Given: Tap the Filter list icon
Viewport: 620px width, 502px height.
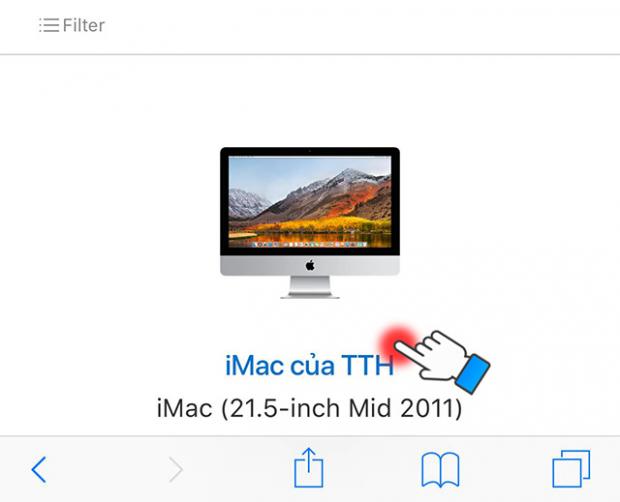Looking at the screenshot, I should coord(49,25).
